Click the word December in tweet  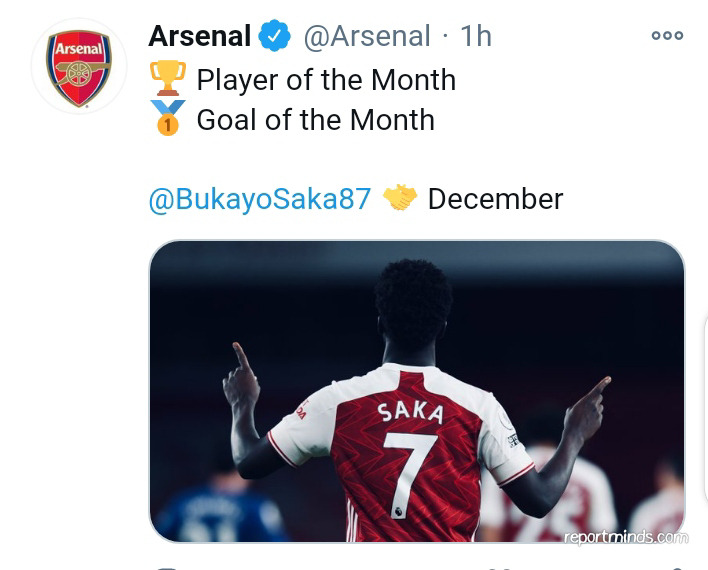coord(495,199)
